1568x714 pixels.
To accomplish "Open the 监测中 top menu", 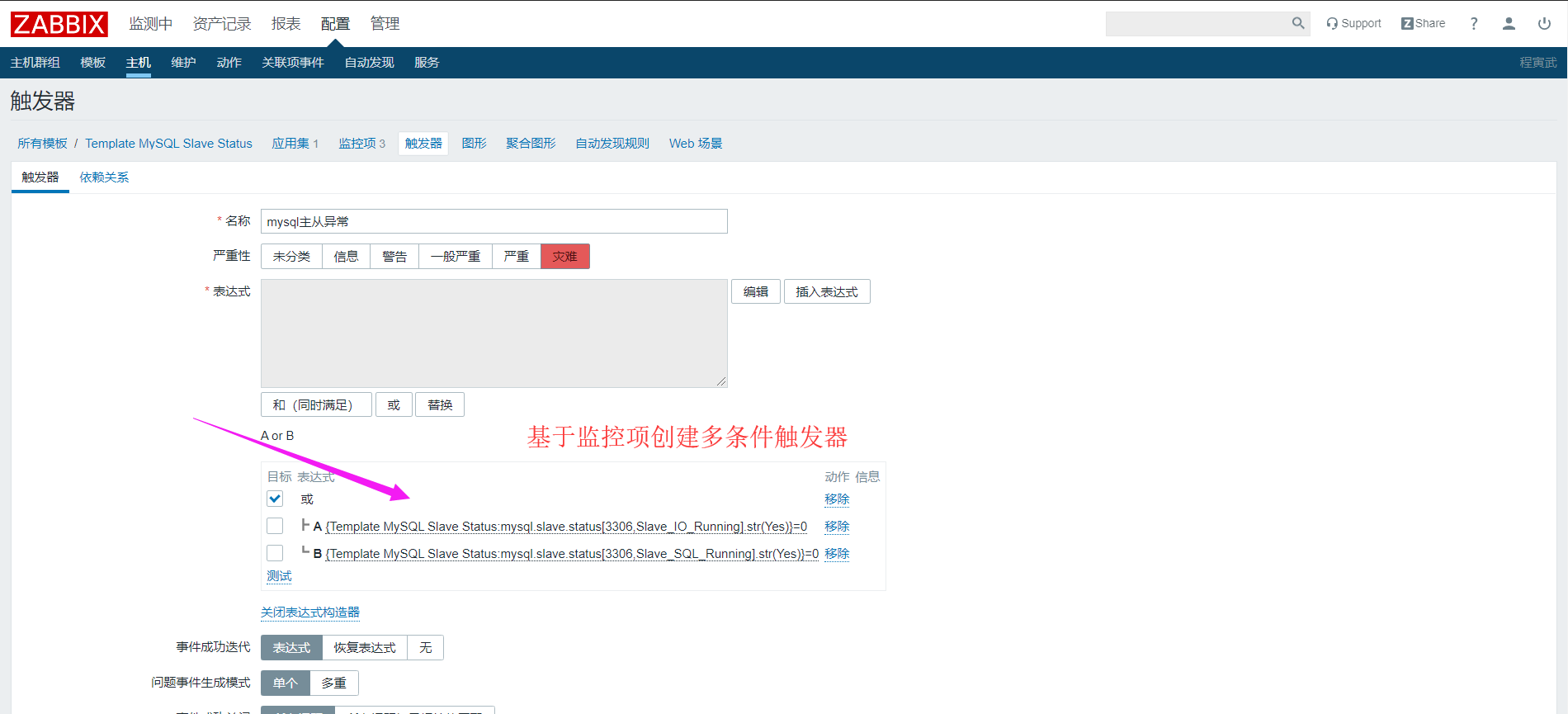I will coord(151,24).
